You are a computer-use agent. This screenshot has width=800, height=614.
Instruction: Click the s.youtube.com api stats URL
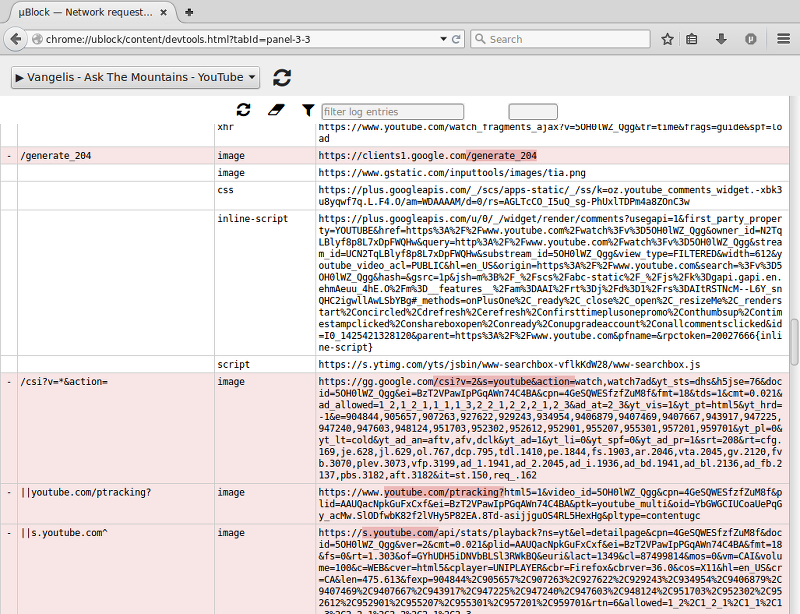click(550, 572)
